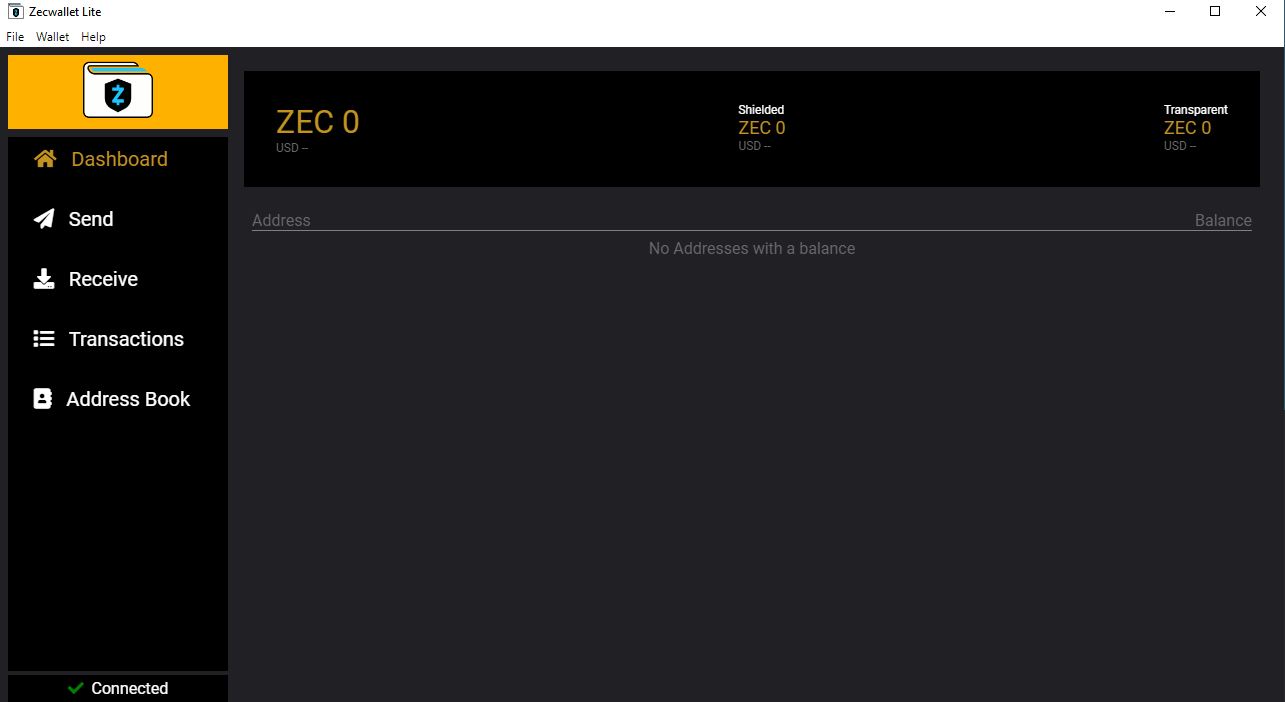Open the Help menu
Screen dimensions: 1285x702
pyautogui.click(x=93, y=37)
